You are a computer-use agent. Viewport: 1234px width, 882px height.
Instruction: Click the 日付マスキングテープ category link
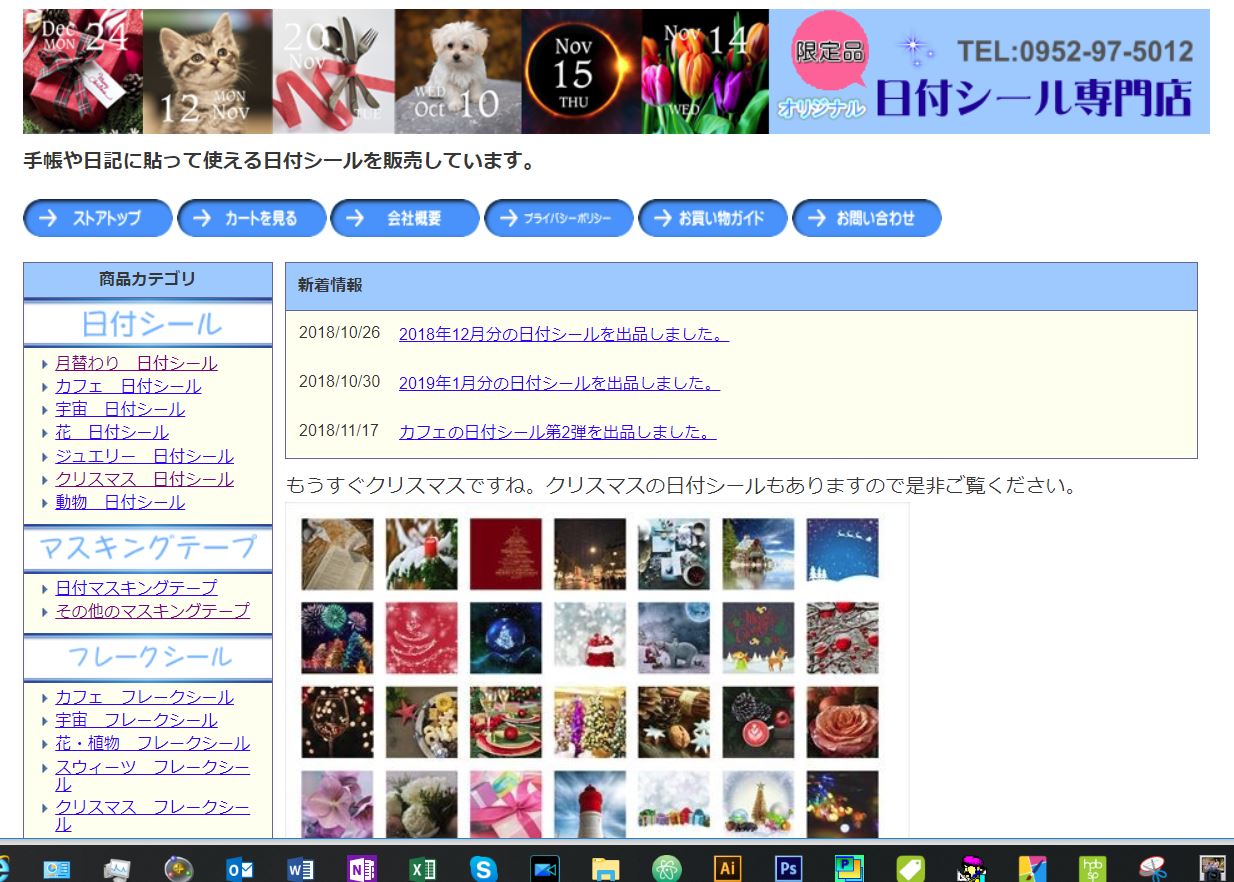click(x=134, y=587)
